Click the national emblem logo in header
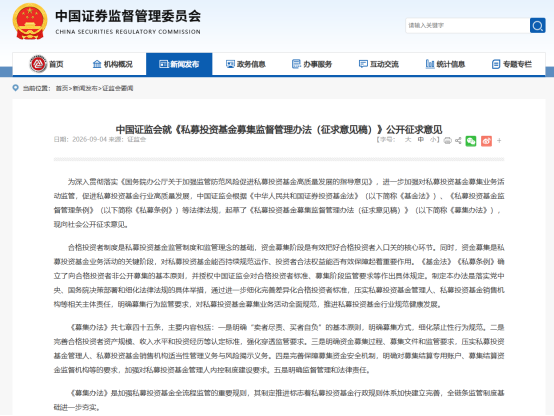554x416 pixels. pyautogui.click(x=30, y=22)
